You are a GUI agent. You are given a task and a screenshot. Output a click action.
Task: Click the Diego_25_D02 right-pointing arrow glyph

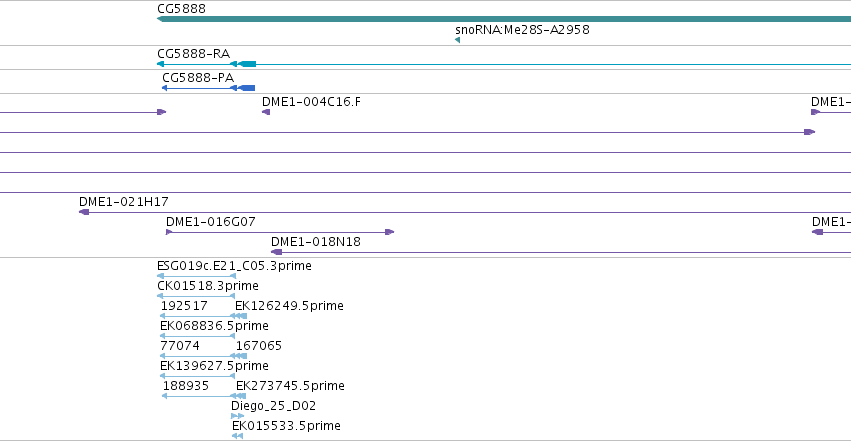[x=238, y=416]
